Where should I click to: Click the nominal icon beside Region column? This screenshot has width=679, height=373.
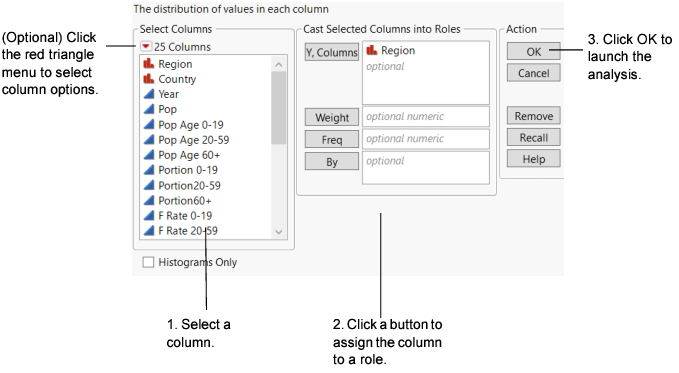click(x=149, y=64)
